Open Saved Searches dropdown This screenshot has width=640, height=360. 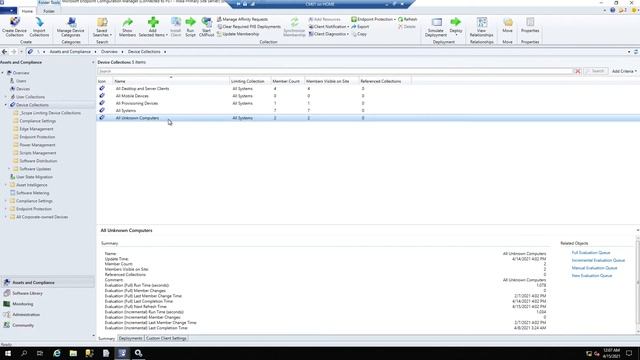pos(102,27)
